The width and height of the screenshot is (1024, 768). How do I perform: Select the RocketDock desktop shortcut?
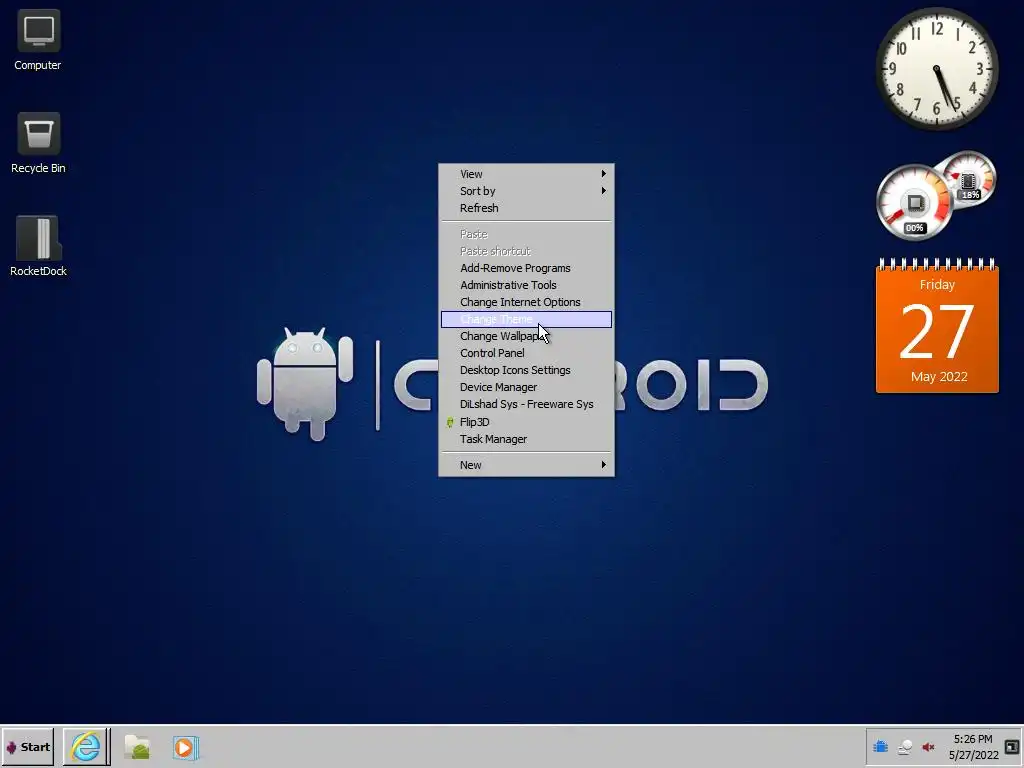pyautogui.click(x=38, y=246)
